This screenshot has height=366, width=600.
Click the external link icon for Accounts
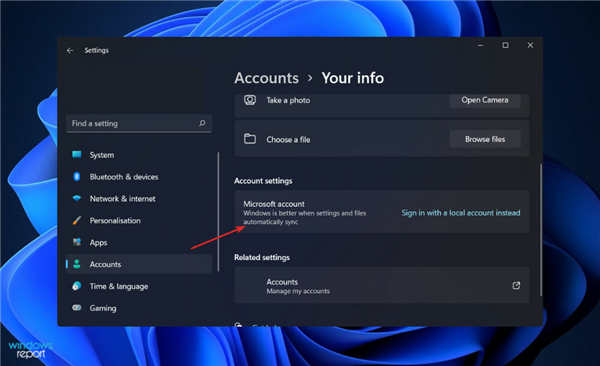tap(516, 286)
